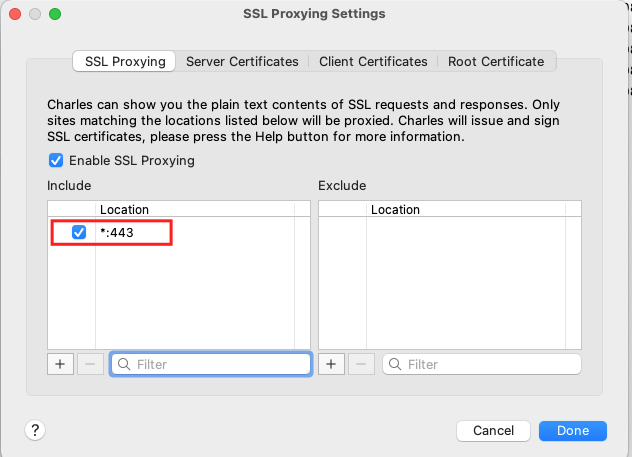Add a new Exclude location with plus
This screenshot has height=457, width=632.
coord(331,364)
